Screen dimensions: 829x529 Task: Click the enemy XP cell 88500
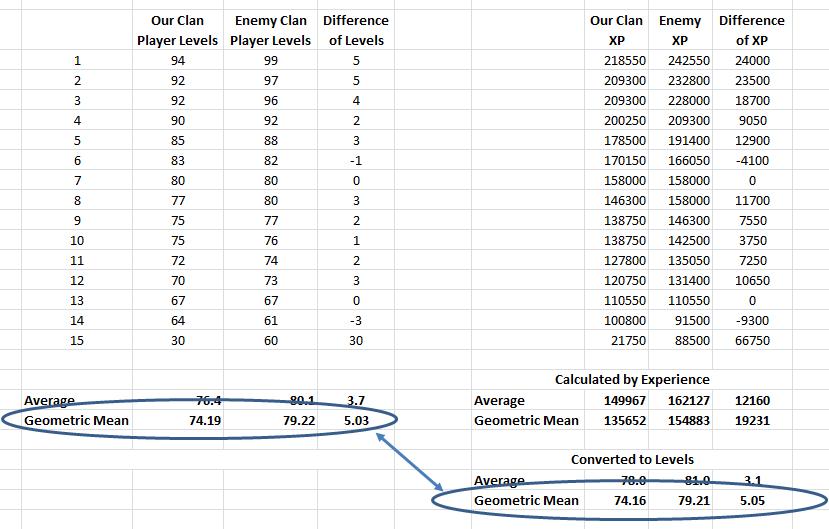(688, 341)
